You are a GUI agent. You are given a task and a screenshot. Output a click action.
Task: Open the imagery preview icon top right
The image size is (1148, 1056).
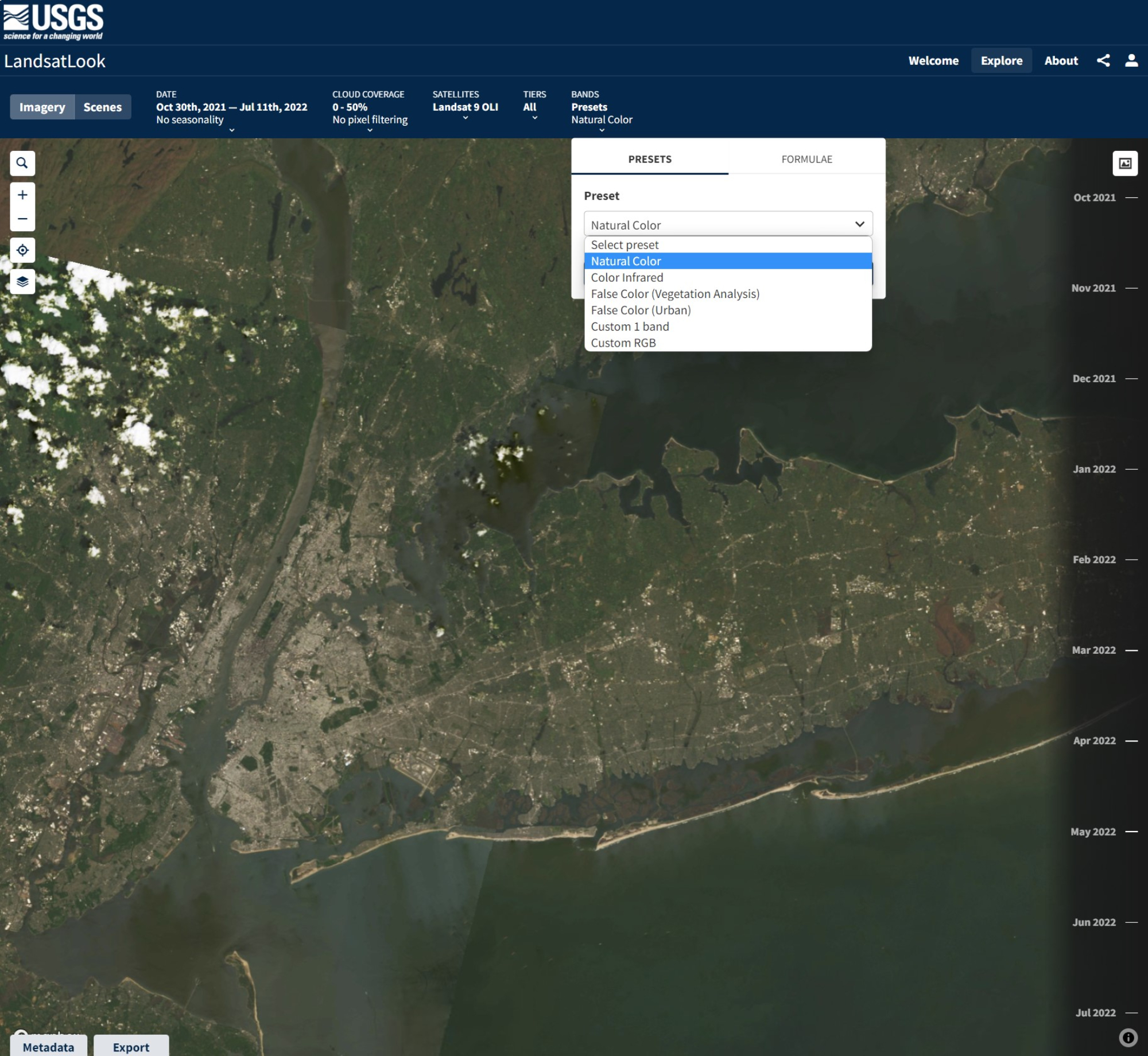click(x=1124, y=163)
